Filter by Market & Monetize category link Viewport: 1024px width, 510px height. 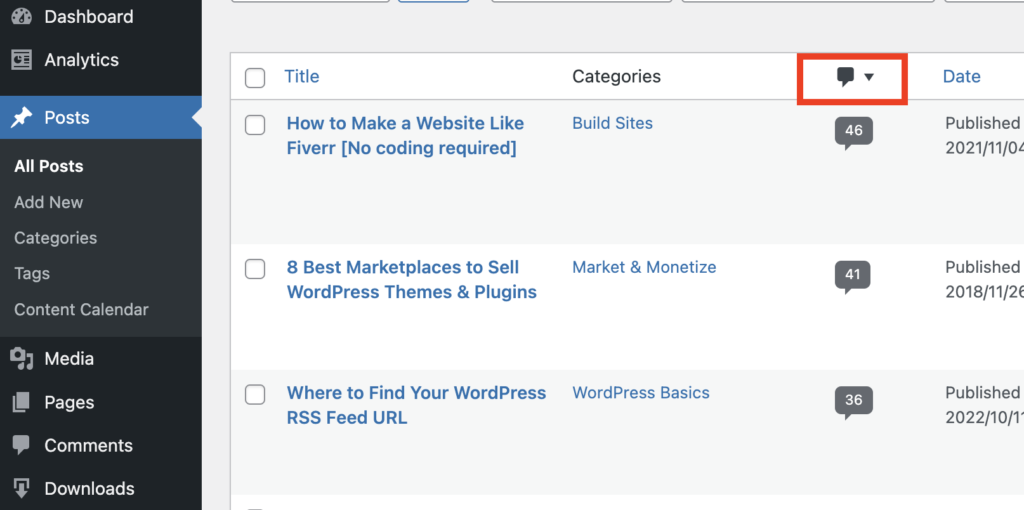click(644, 267)
